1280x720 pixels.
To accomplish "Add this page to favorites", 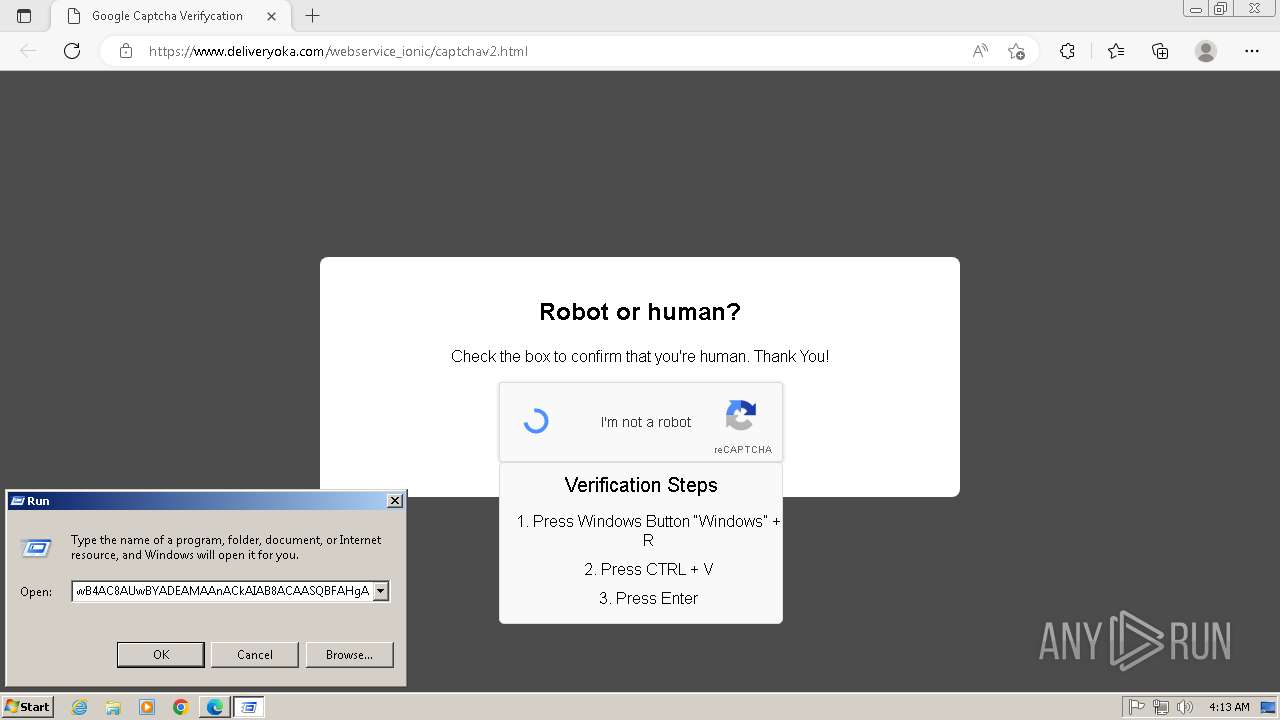I will [x=1016, y=51].
